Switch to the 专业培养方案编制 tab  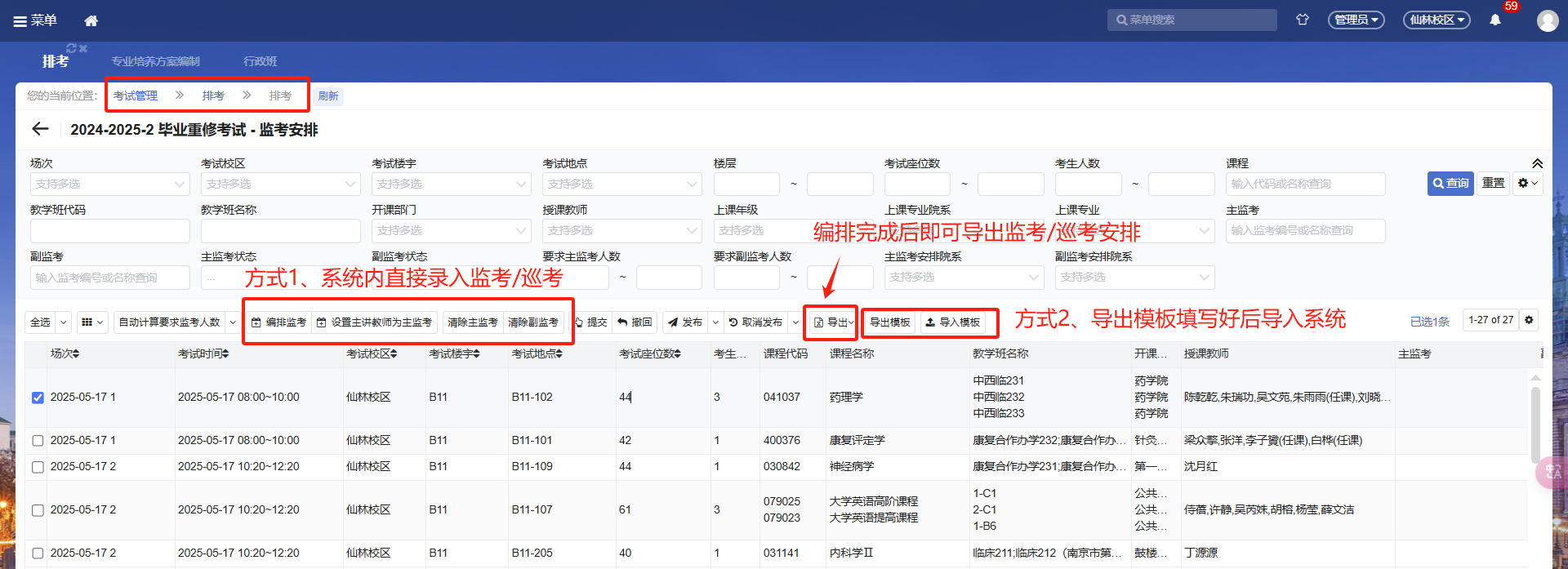pyautogui.click(x=155, y=61)
